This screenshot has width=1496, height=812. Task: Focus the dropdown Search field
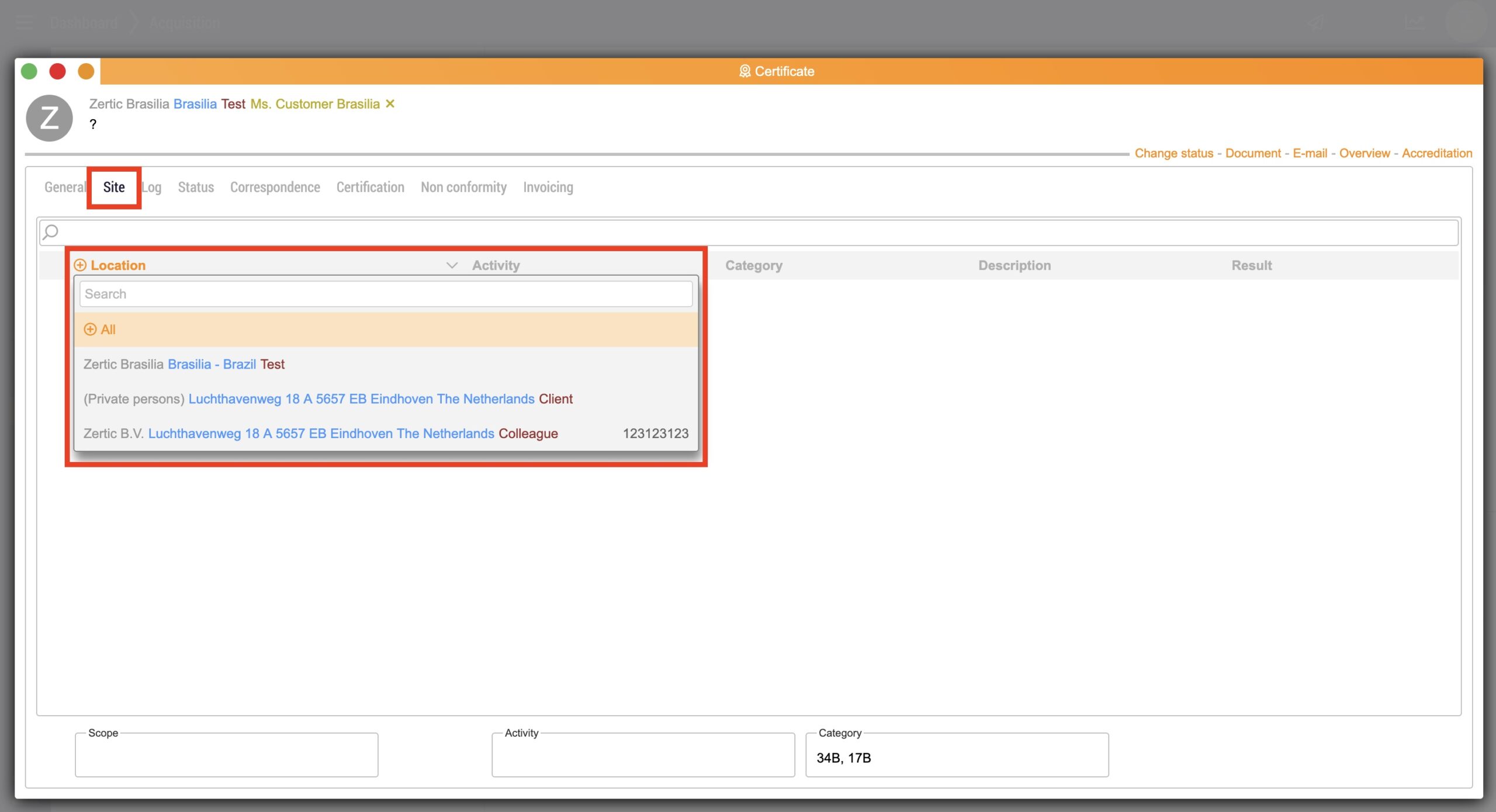coord(386,294)
